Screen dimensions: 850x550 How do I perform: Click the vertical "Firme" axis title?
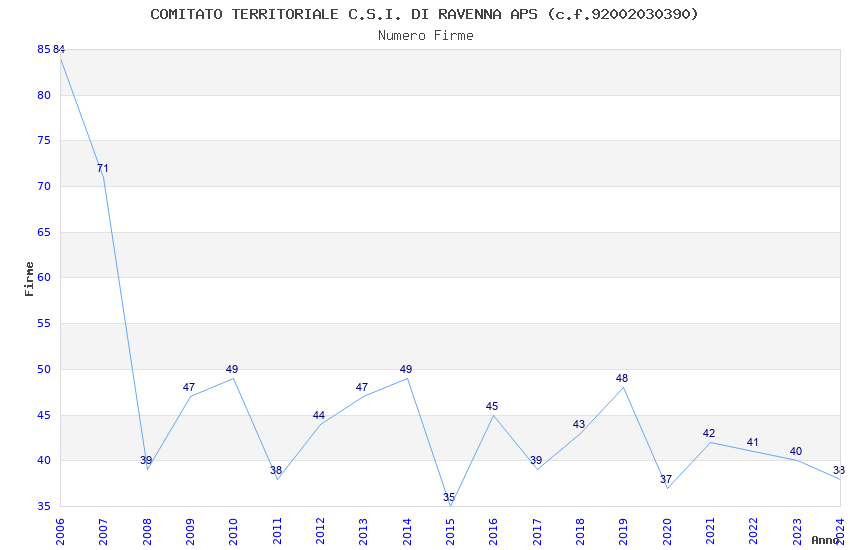[30, 278]
